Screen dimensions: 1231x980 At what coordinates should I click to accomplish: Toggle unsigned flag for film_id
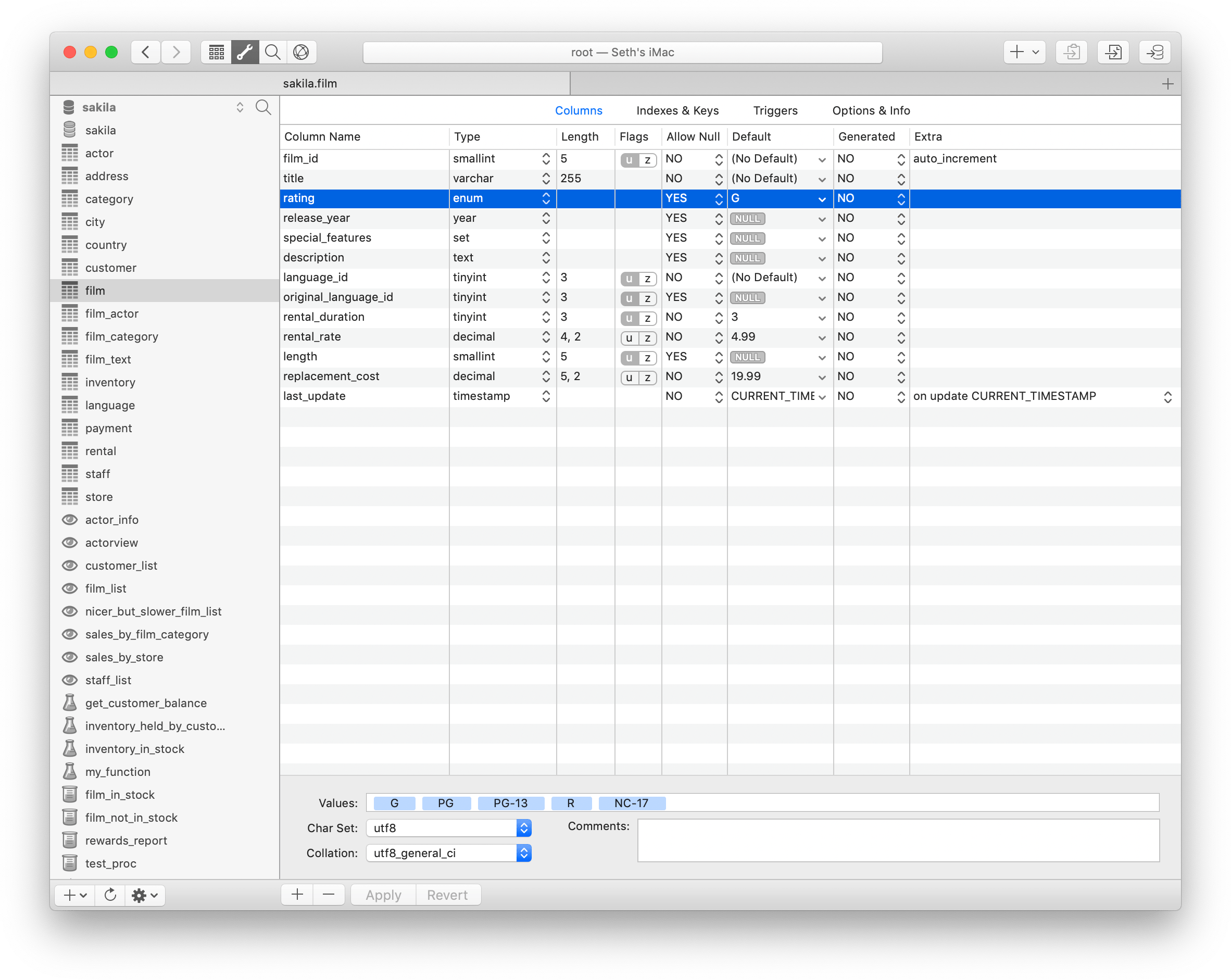[x=629, y=160]
